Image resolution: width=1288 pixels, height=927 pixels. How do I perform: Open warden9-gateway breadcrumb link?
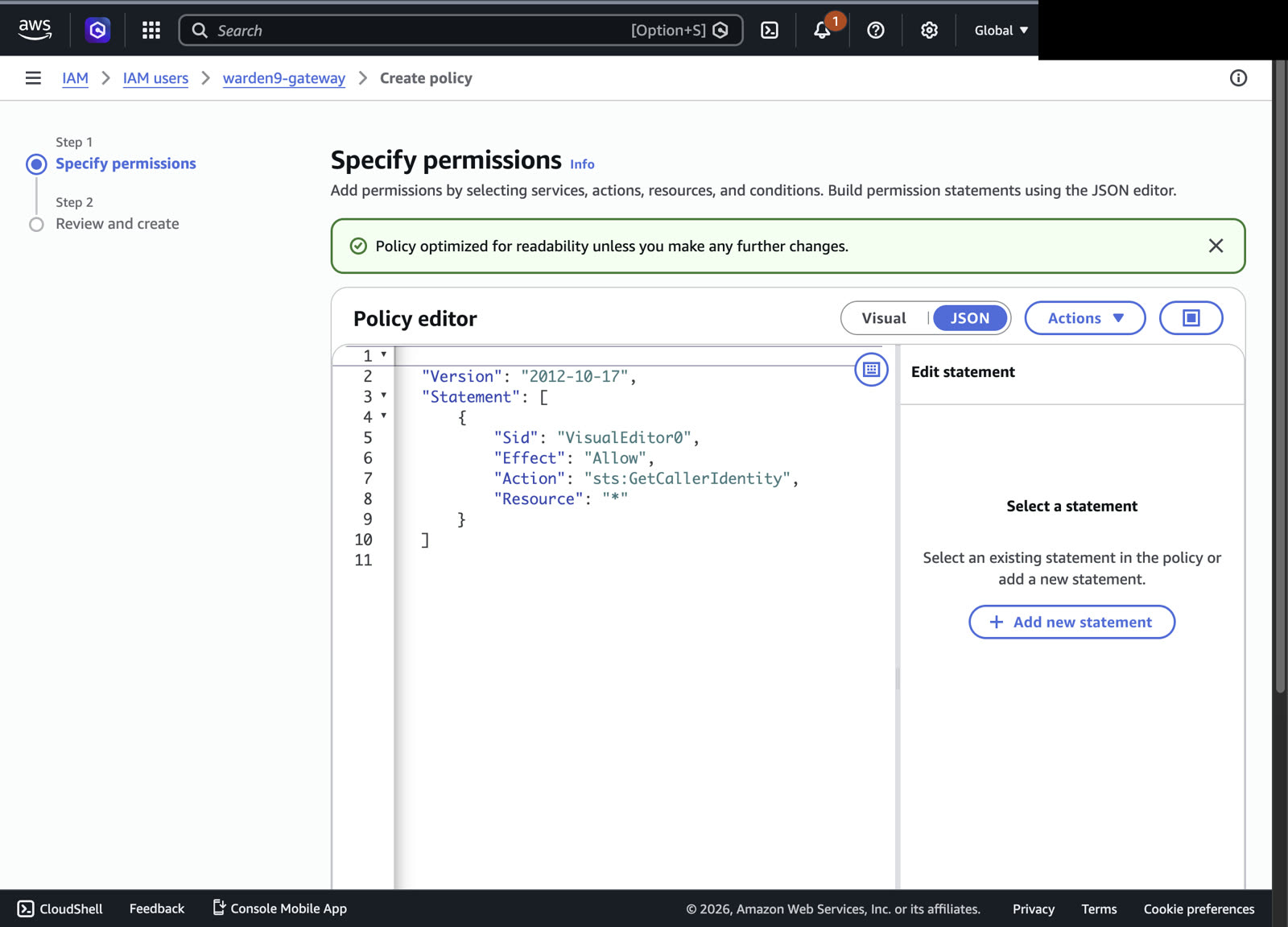pyautogui.click(x=284, y=78)
